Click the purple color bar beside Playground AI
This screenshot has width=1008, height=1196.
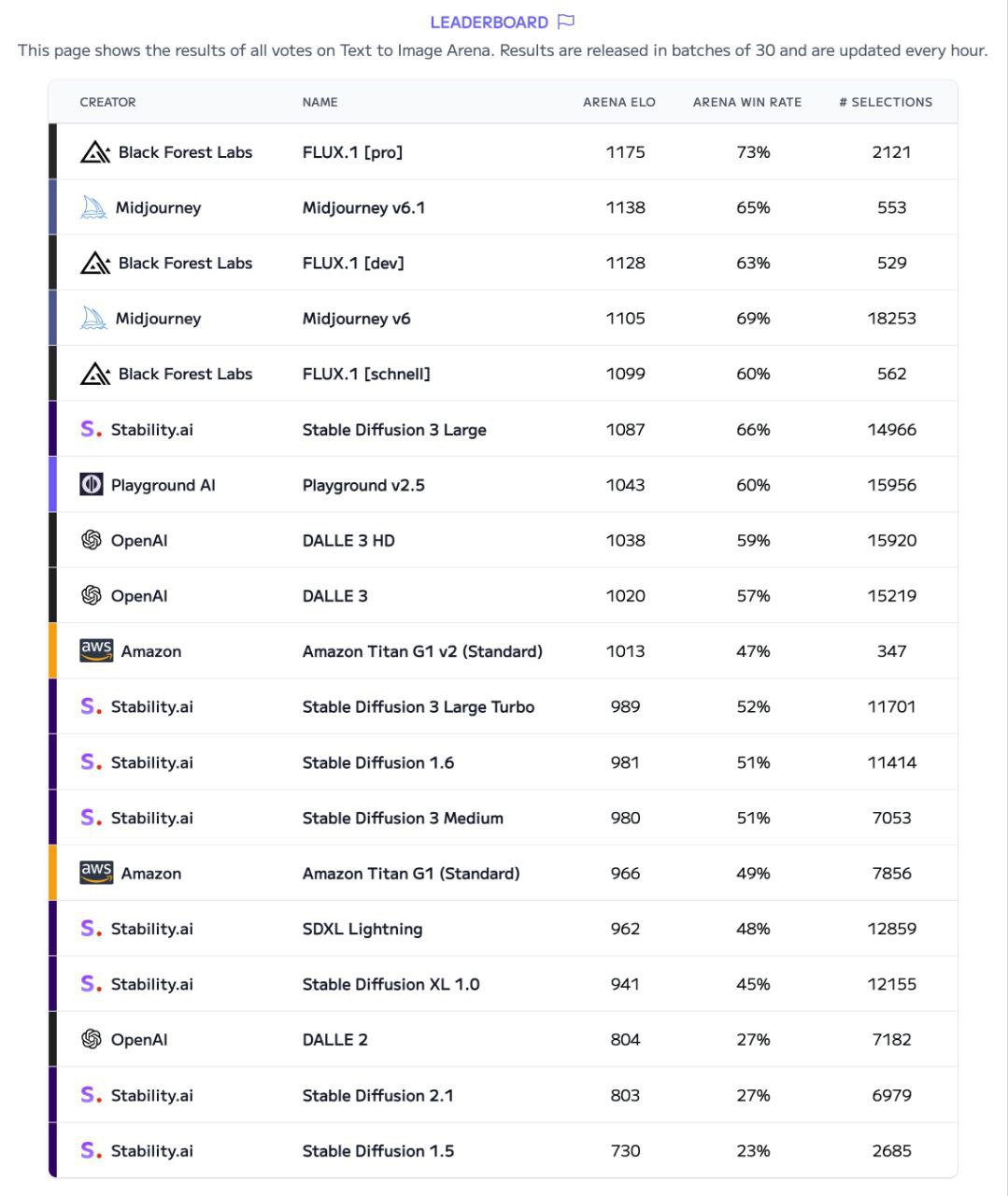click(53, 485)
